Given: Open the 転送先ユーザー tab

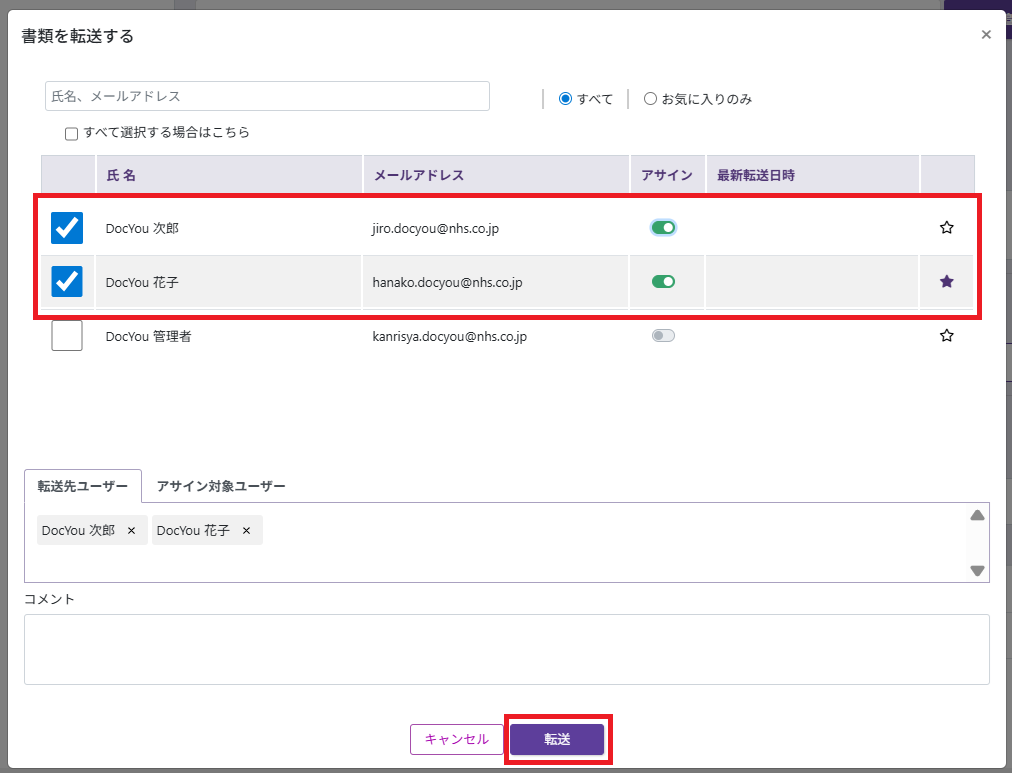Looking at the screenshot, I should tap(83, 486).
